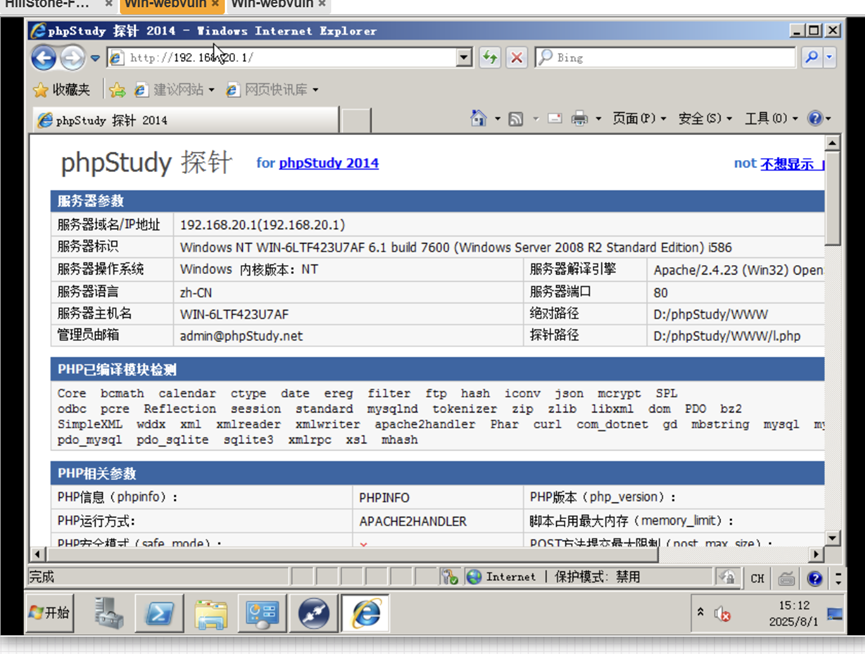Open the recent pages dropdown arrow

(95, 58)
